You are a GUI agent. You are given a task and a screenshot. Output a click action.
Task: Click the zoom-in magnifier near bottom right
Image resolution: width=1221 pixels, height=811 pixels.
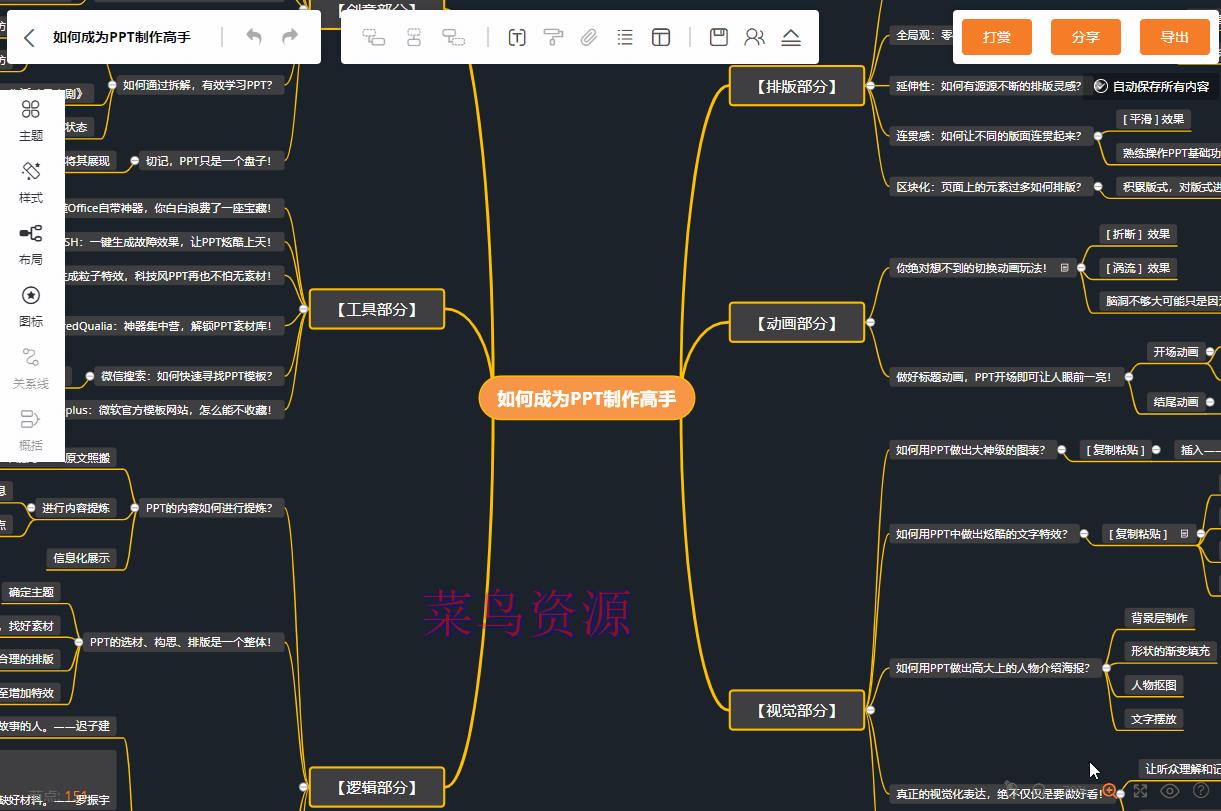1108,791
